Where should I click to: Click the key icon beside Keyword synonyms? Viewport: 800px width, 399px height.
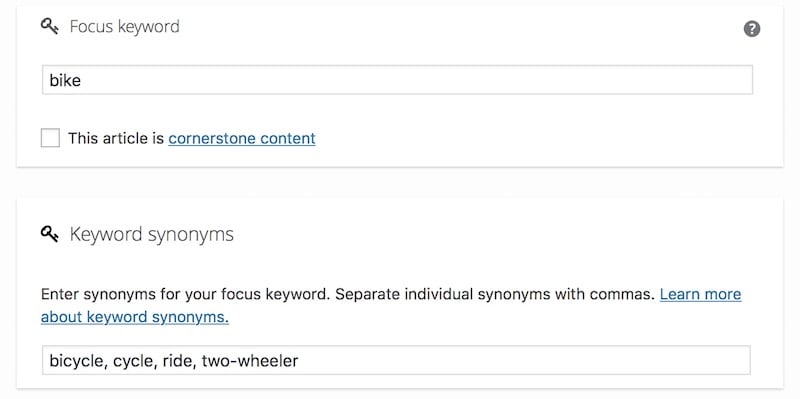pyautogui.click(x=49, y=234)
